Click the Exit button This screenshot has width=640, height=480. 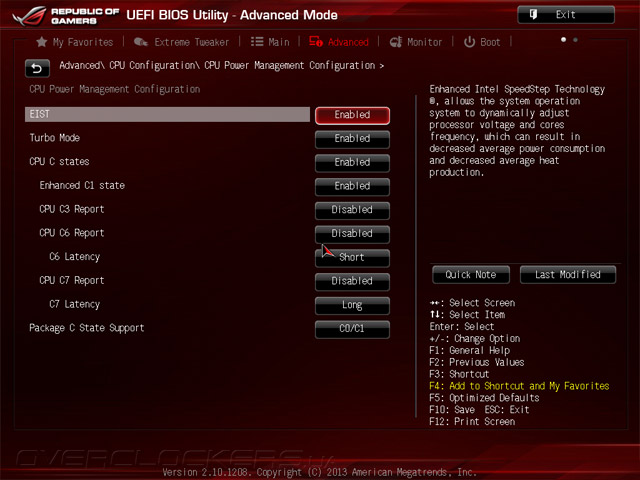click(566, 15)
